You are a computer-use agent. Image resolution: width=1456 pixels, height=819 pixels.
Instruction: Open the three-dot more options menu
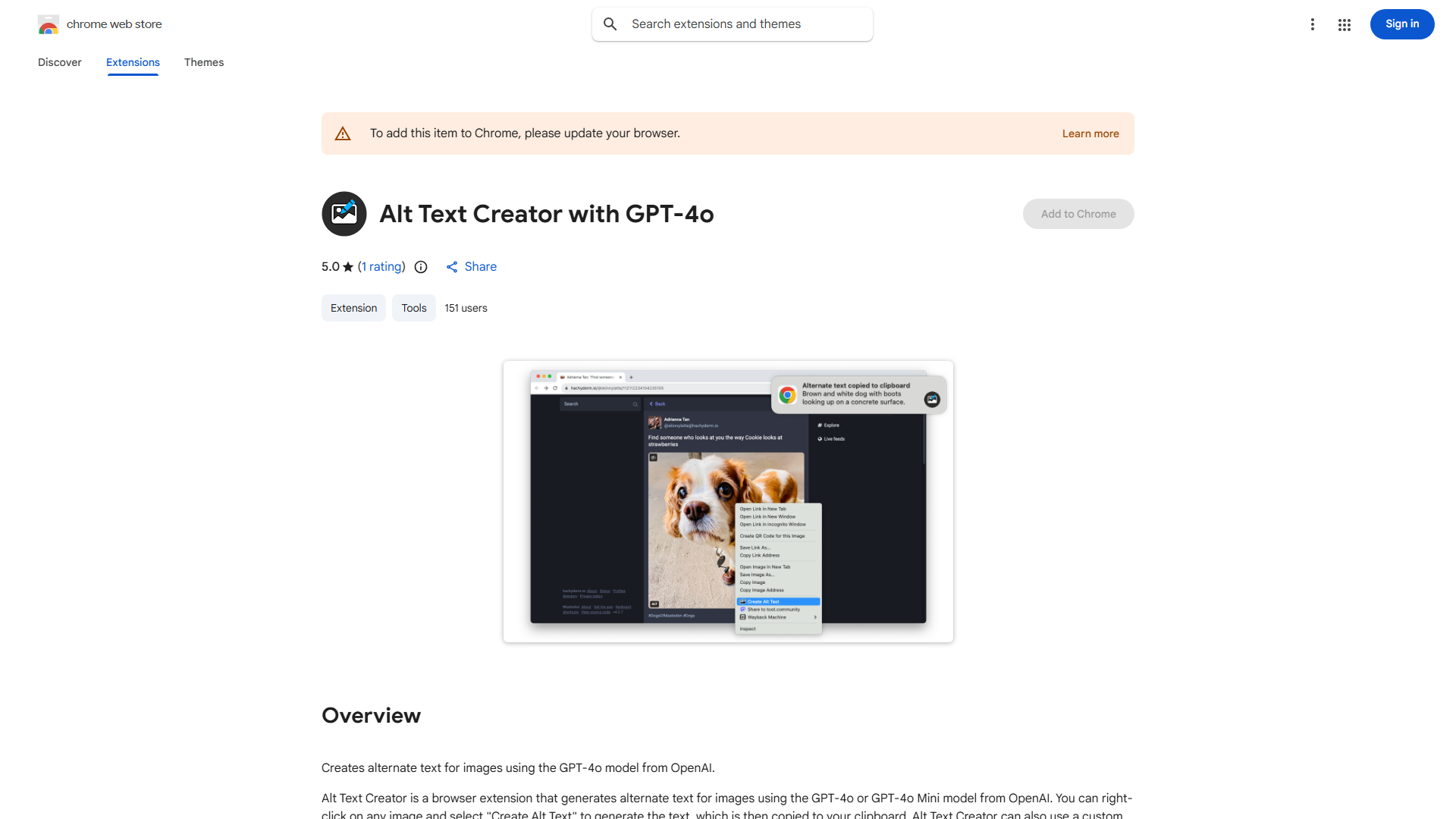pos(1313,24)
